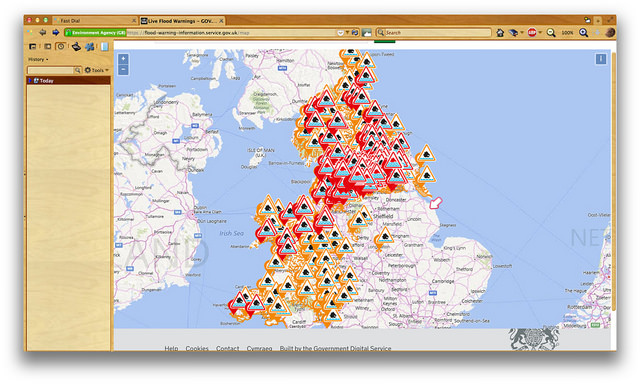Open add-ons puzzle piece icon

click(x=90, y=47)
